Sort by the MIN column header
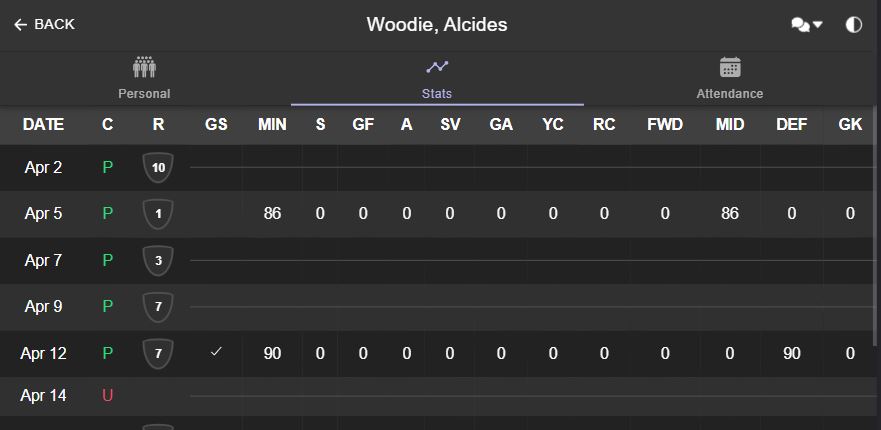Image resolution: width=881 pixels, height=430 pixels. tap(273, 125)
